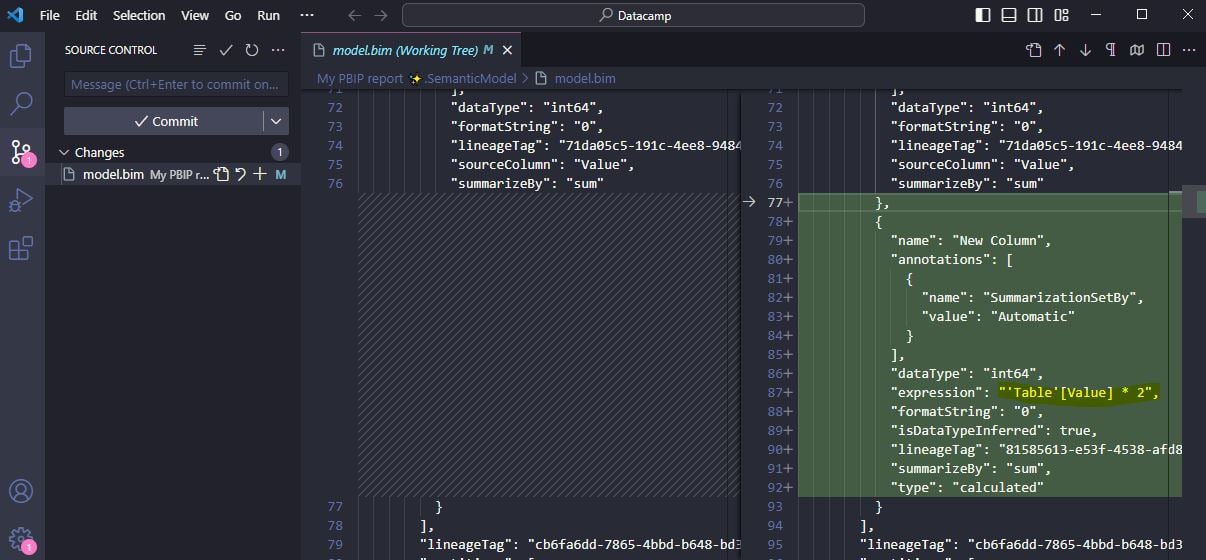Click the highlighted 'Table'[Value] * 2 expression
This screenshot has width=1206, height=560.
coord(1078,392)
